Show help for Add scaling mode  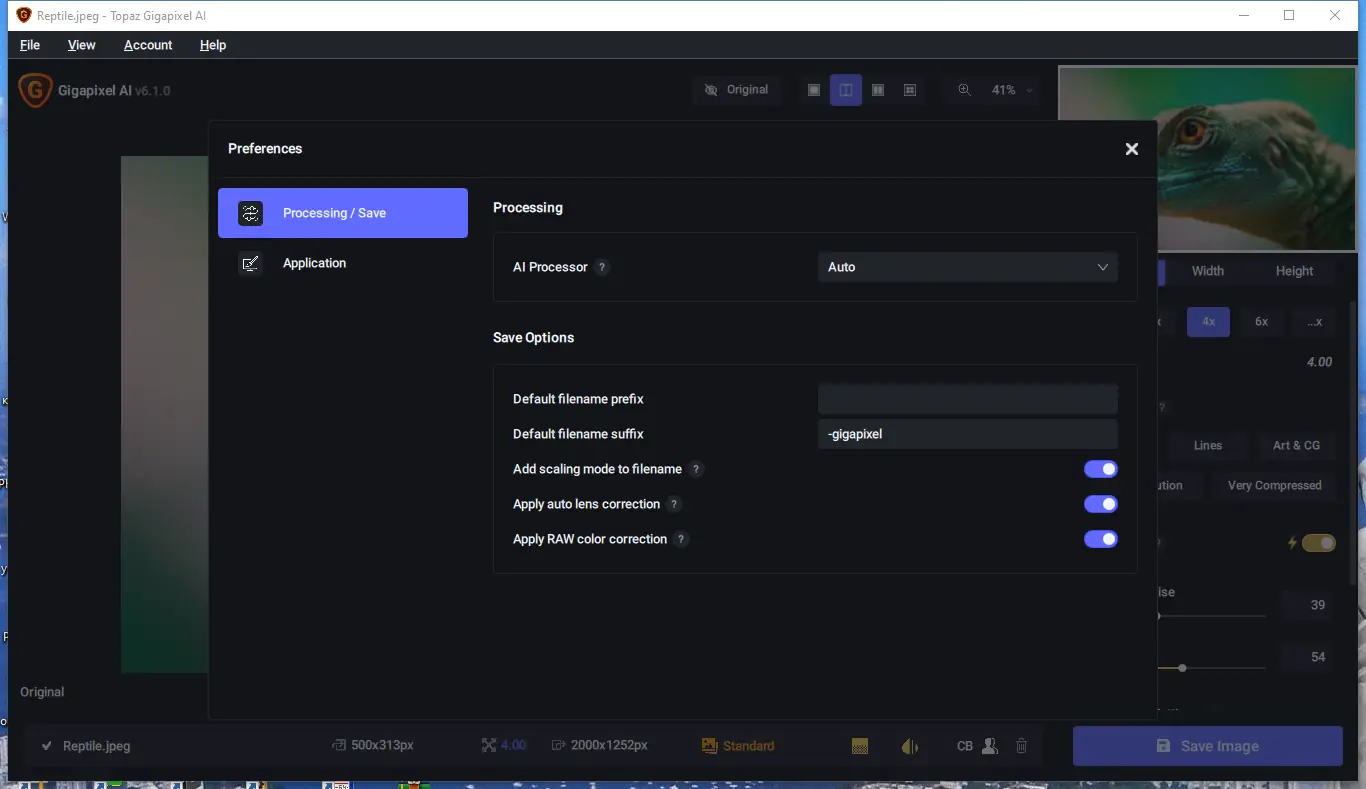click(697, 469)
